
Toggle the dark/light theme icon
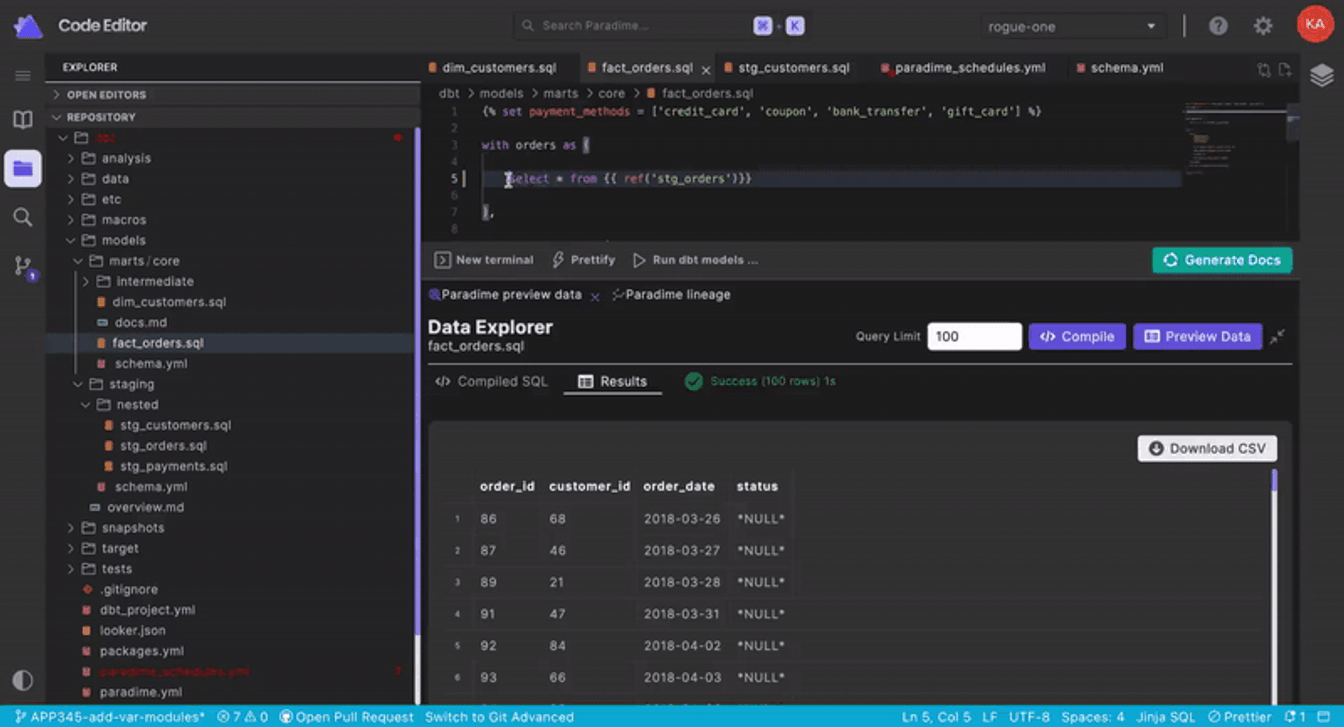[x=22, y=680]
